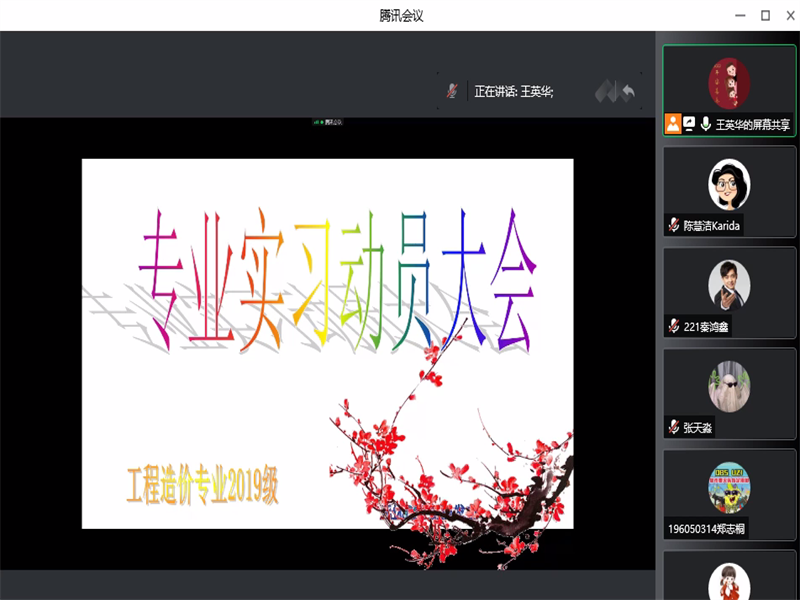Click the screen sharing monitor icon on 王英华's tile

pos(689,122)
